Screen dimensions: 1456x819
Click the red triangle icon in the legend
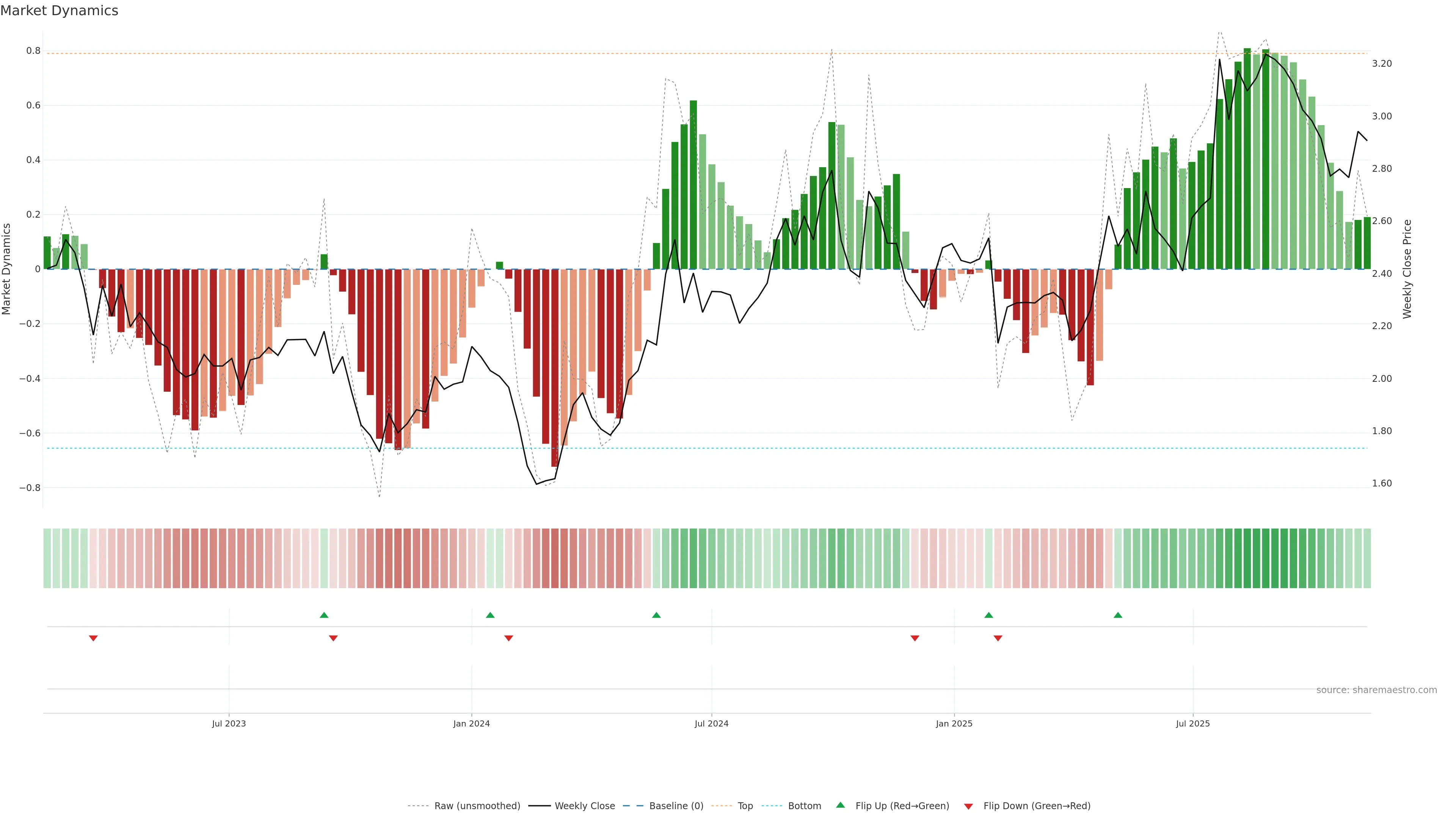tap(968, 806)
